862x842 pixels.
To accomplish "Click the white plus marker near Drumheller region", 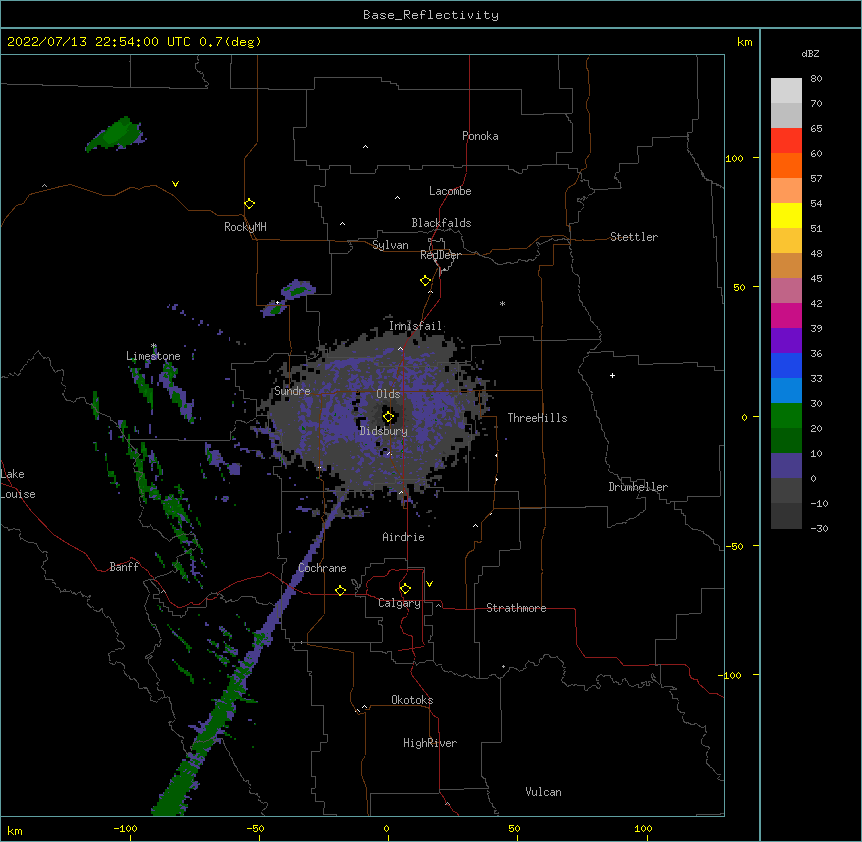I will 612,375.
